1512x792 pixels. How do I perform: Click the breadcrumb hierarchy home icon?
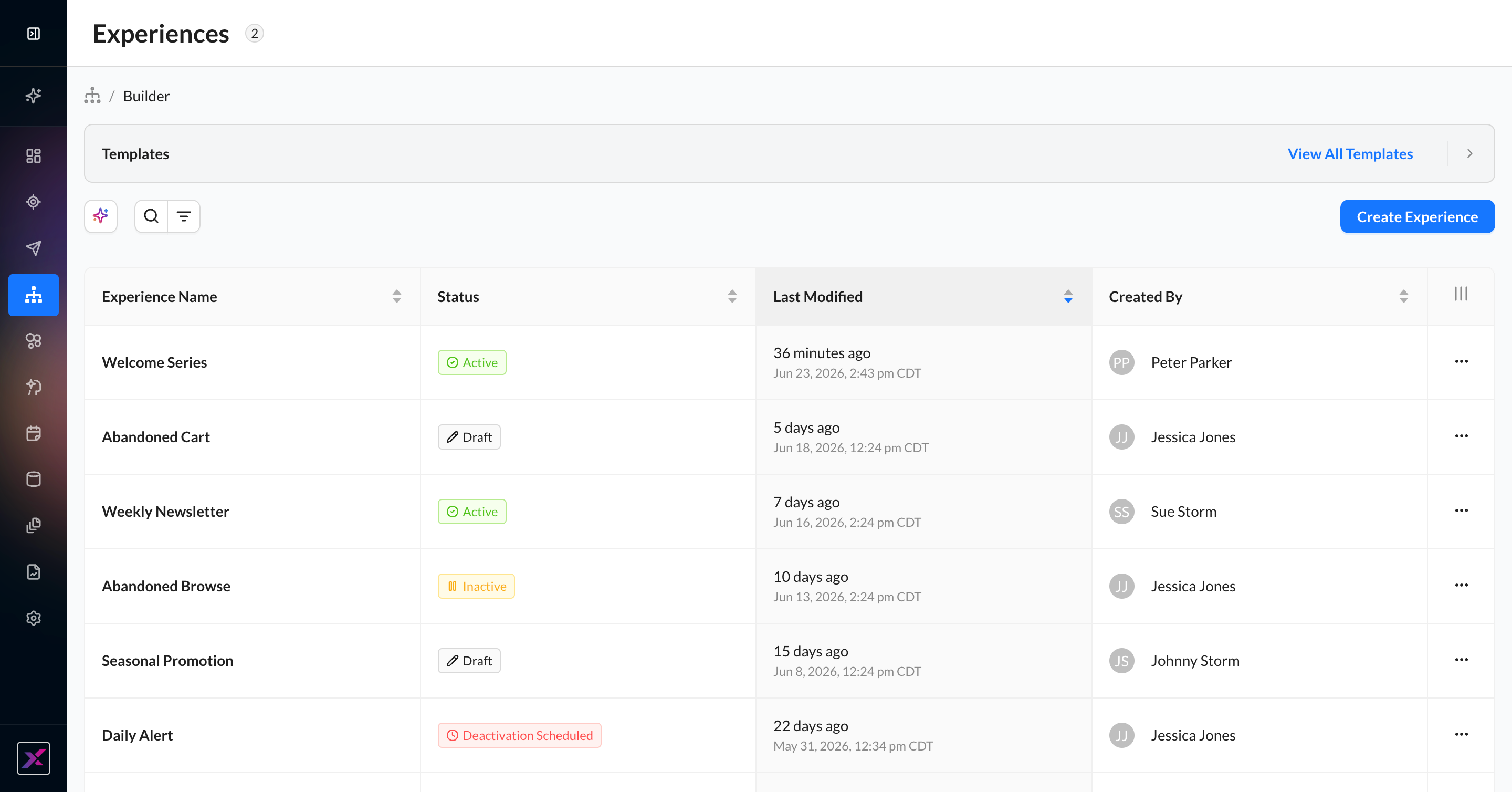[92, 96]
